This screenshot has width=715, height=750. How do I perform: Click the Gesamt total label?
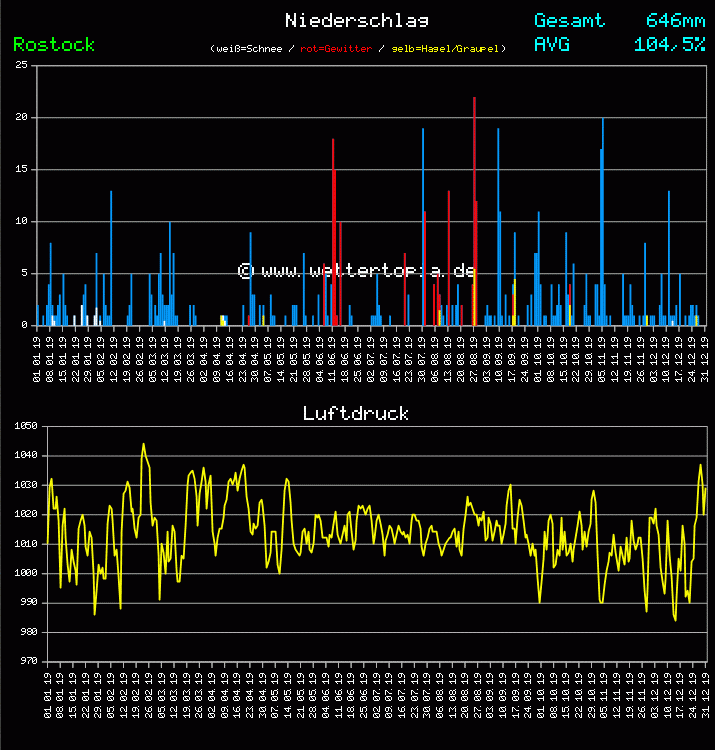(569, 20)
